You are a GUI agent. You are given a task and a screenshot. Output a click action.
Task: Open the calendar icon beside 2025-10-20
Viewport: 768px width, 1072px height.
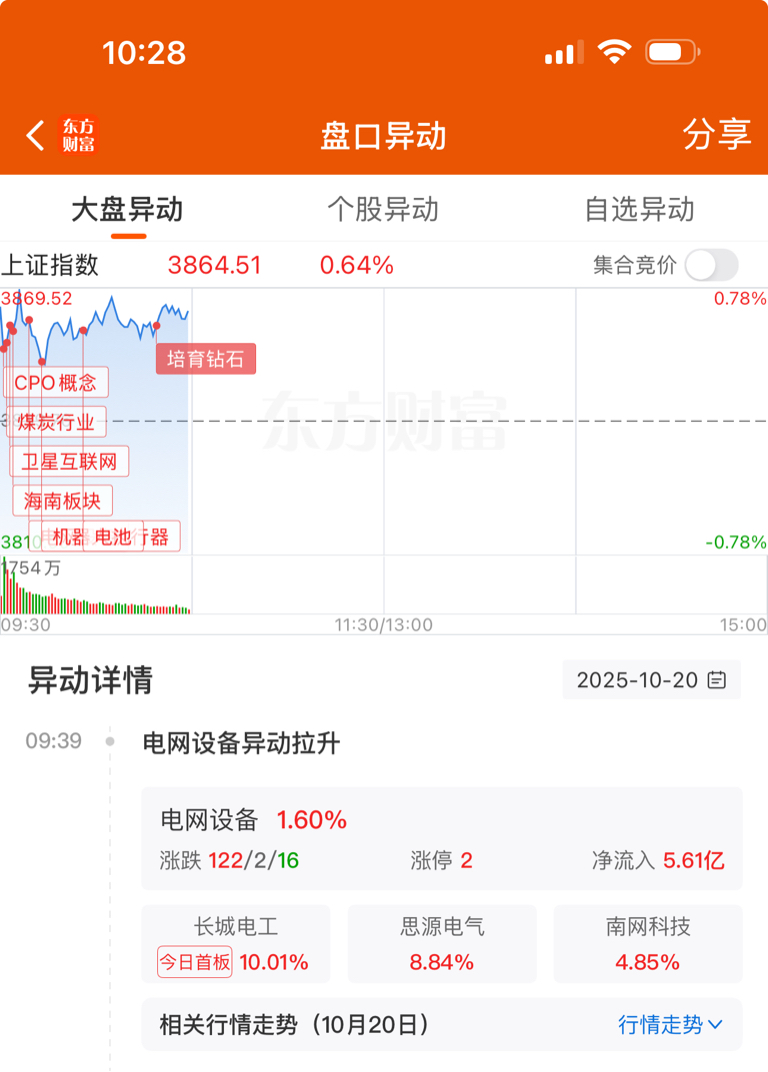coord(717,680)
